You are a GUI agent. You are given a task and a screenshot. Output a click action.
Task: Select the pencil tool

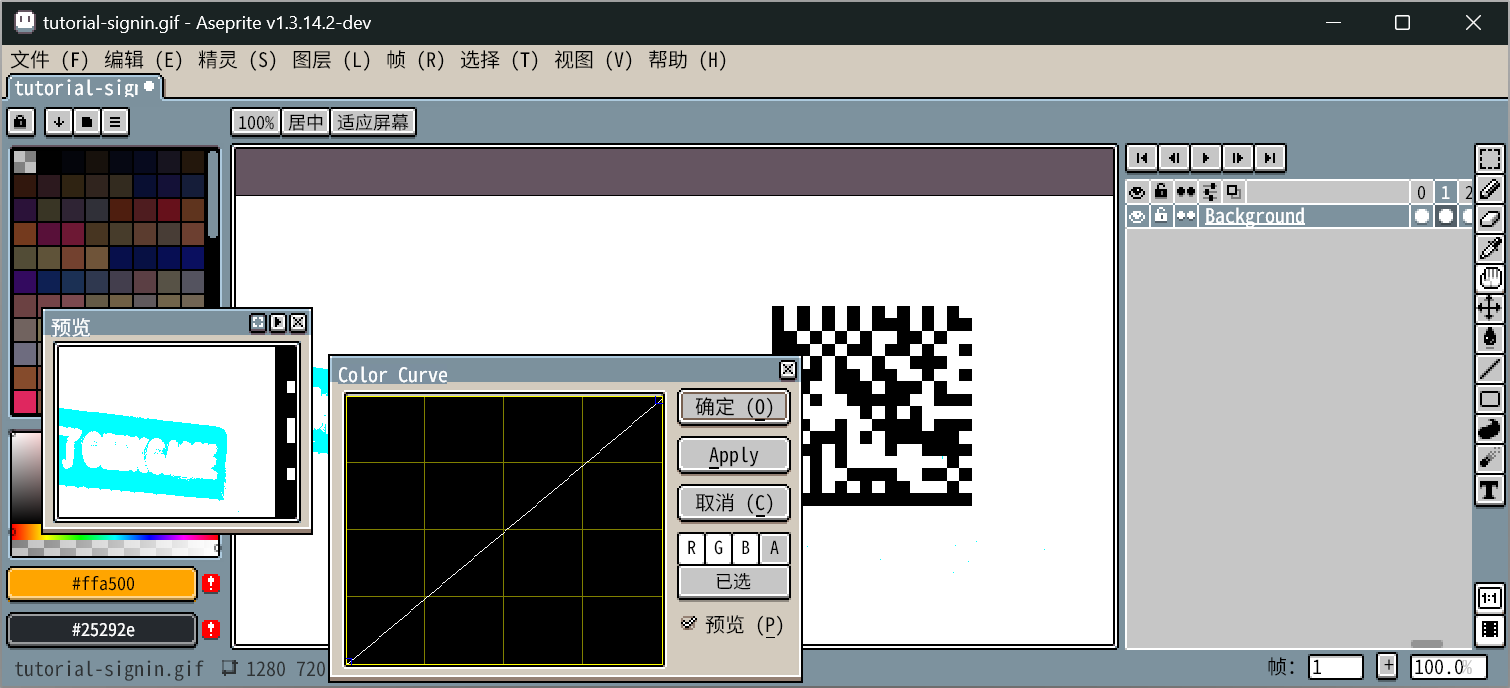tap(1490, 189)
